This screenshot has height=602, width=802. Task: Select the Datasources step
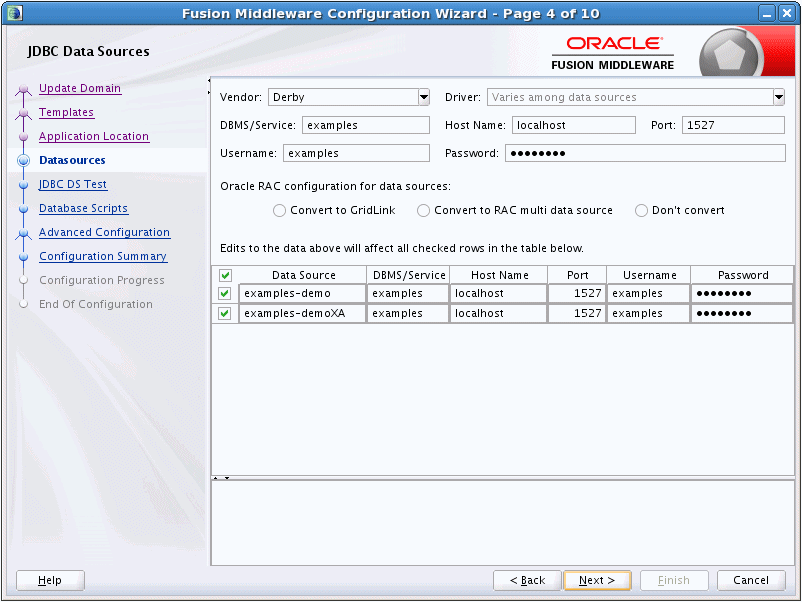tap(72, 161)
